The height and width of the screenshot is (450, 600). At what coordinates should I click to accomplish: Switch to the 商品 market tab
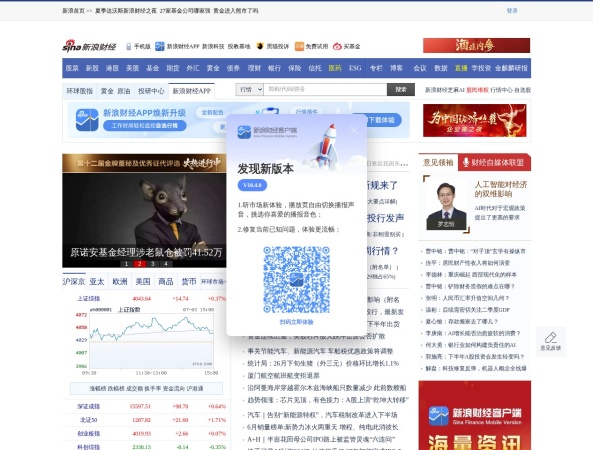(166, 282)
